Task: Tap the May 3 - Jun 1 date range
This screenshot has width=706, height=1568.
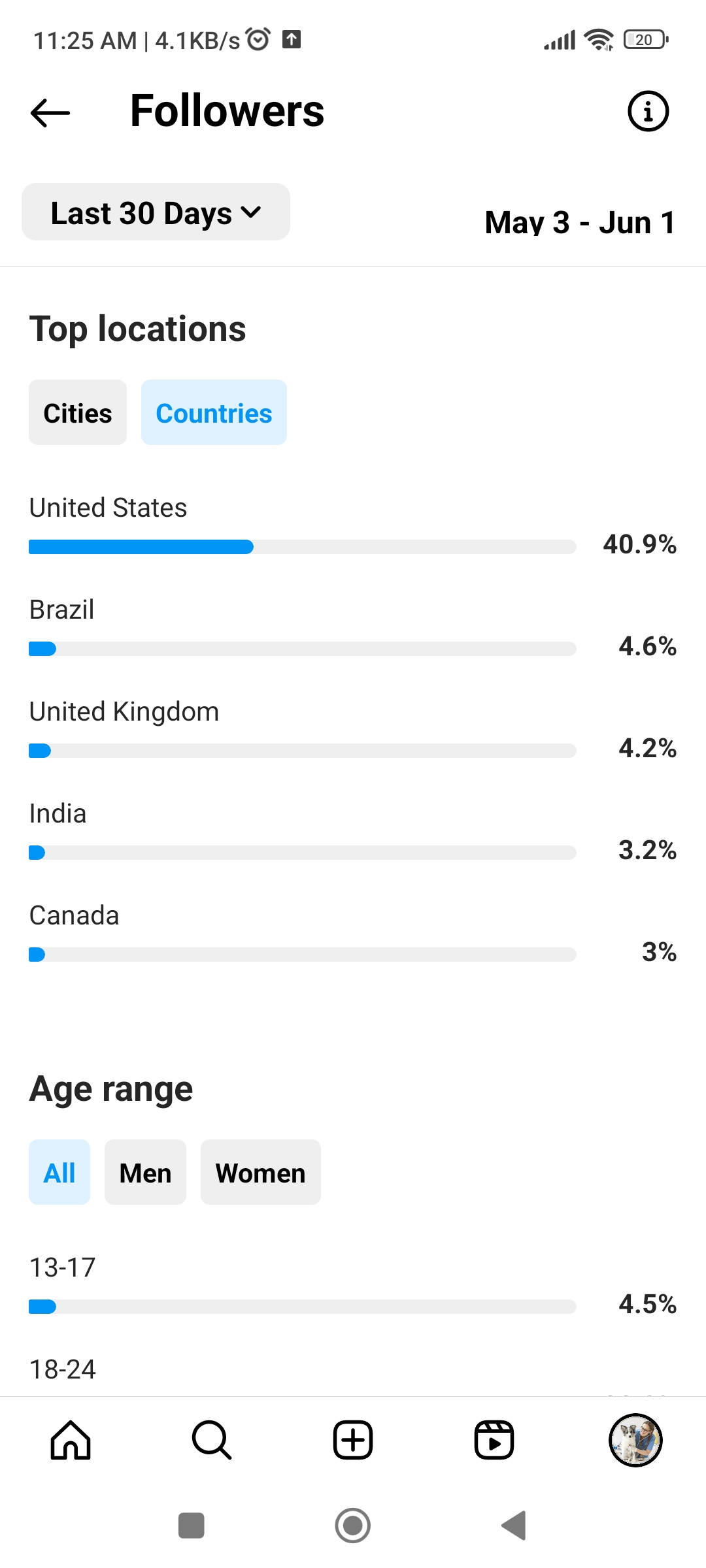Action: pos(580,222)
